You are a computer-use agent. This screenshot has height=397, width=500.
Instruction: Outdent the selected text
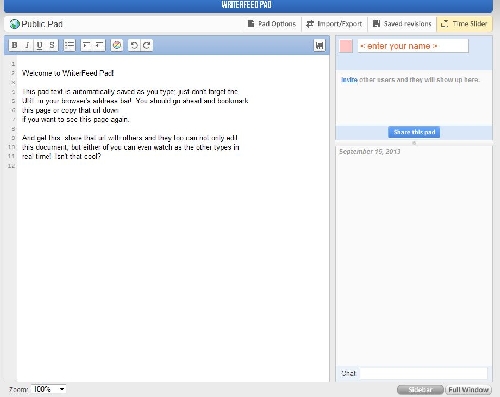(x=99, y=45)
